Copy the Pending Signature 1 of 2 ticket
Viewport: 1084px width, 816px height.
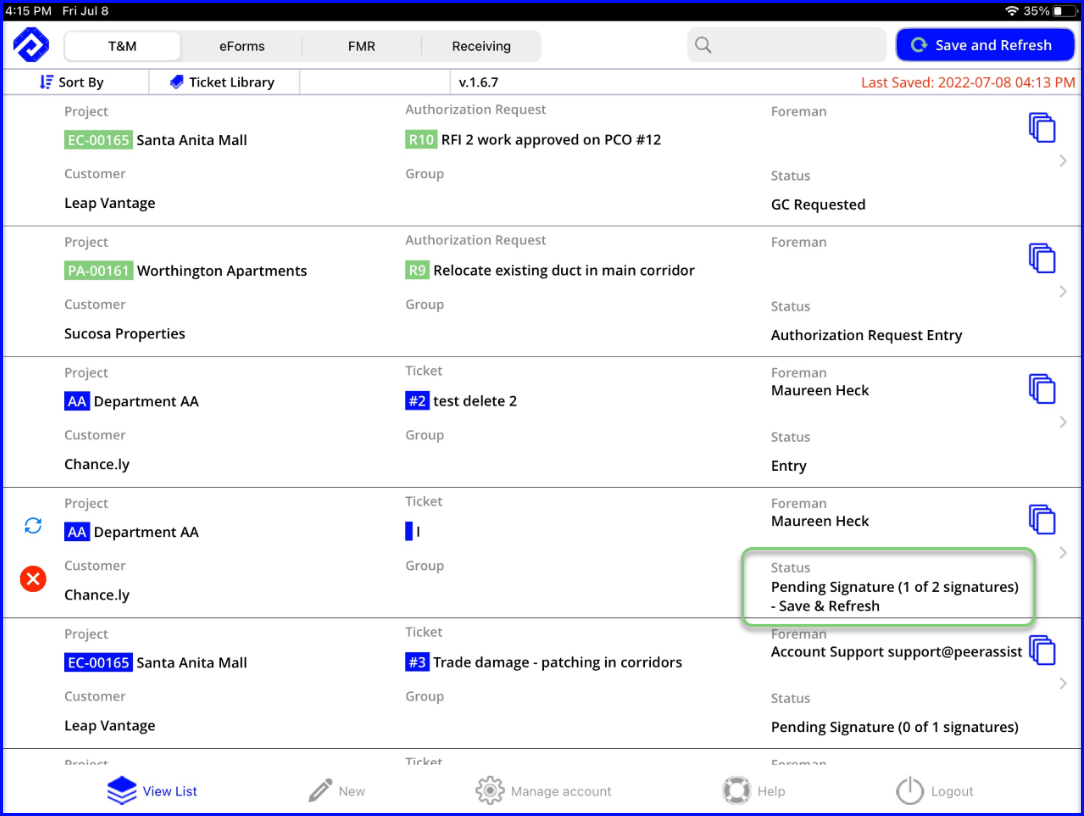(1042, 519)
